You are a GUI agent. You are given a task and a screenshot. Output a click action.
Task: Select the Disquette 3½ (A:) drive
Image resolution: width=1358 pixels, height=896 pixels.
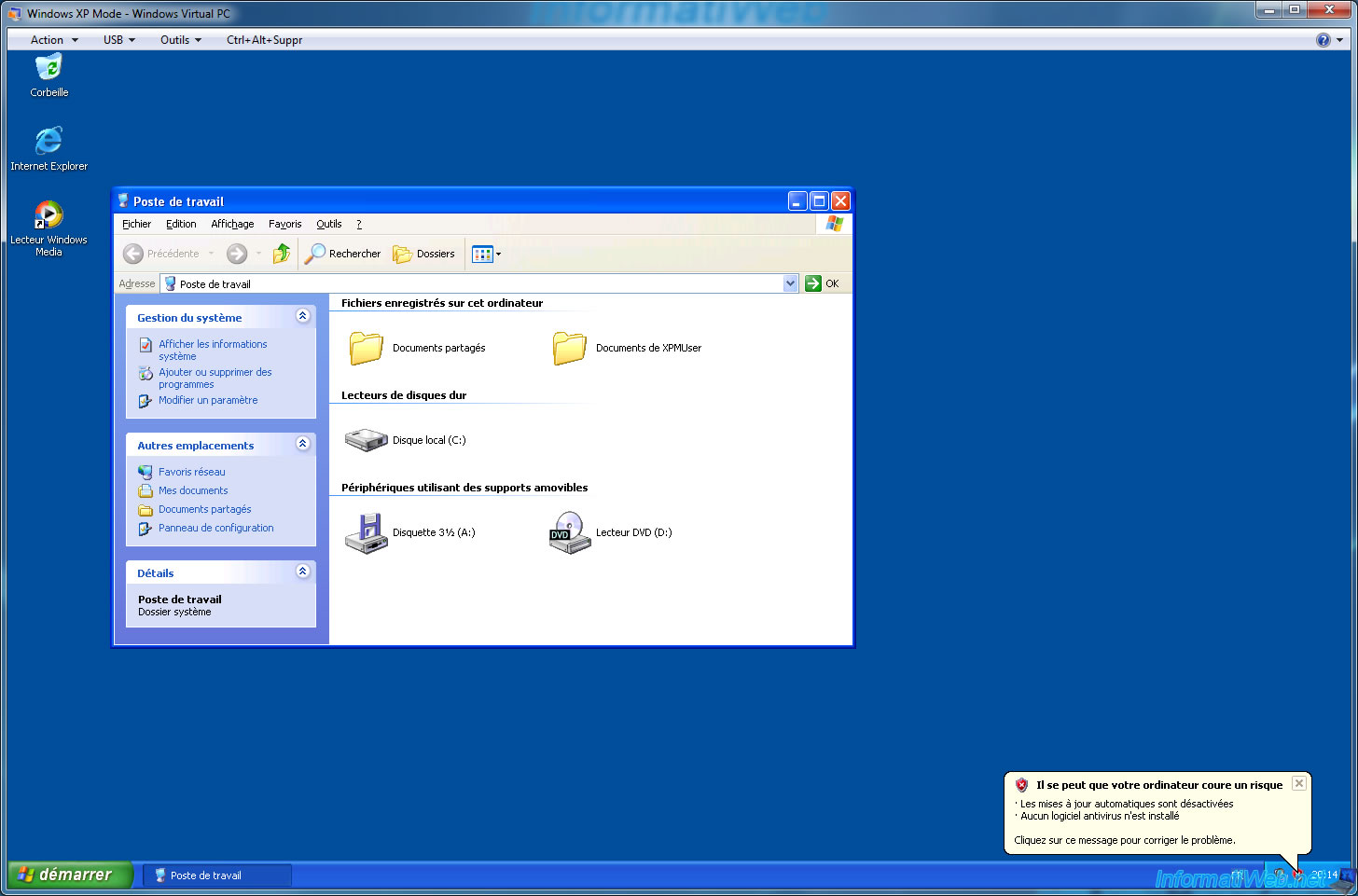409,532
